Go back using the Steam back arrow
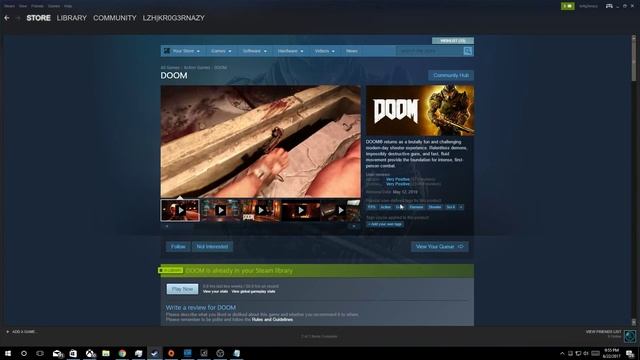The width and height of the screenshot is (640, 360). coord(7,18)
